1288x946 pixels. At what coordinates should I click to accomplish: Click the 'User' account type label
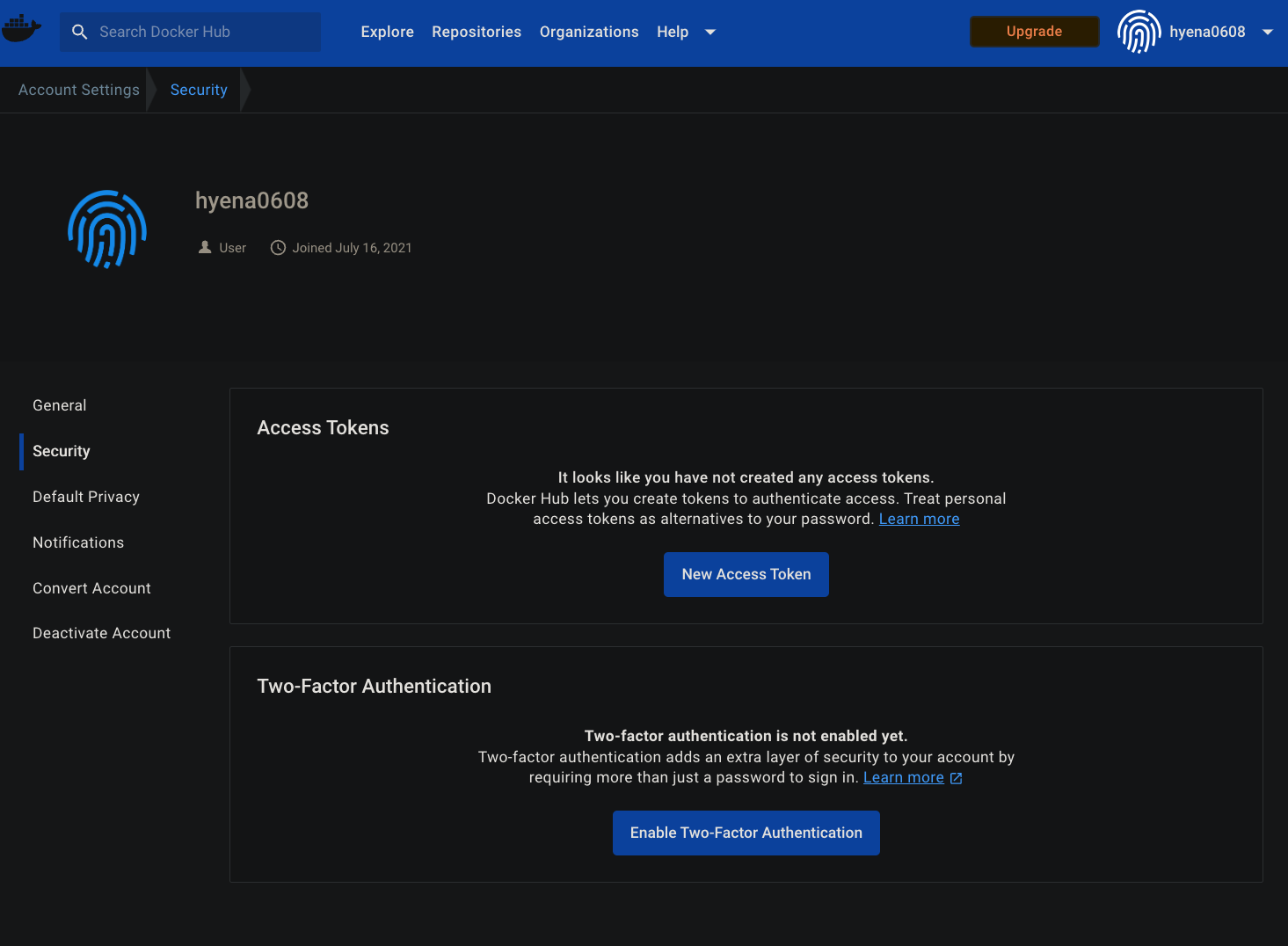point(232,248)
